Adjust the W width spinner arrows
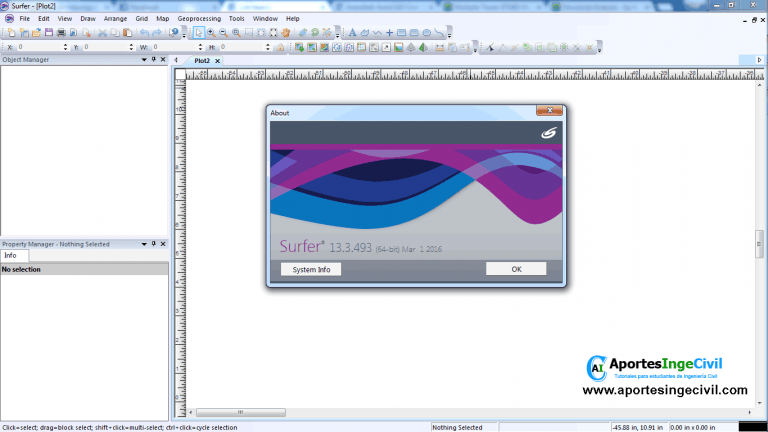Screen dimensions: 768x432 coord(200,47)
